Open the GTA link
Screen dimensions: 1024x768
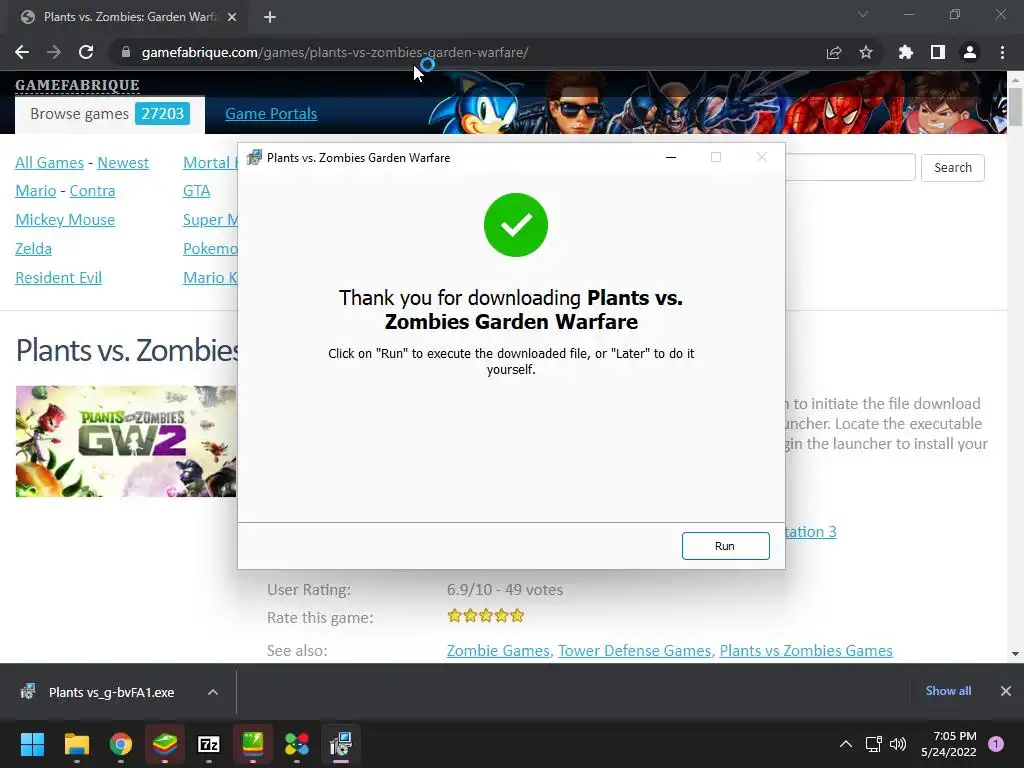click(x=197, y=191)
